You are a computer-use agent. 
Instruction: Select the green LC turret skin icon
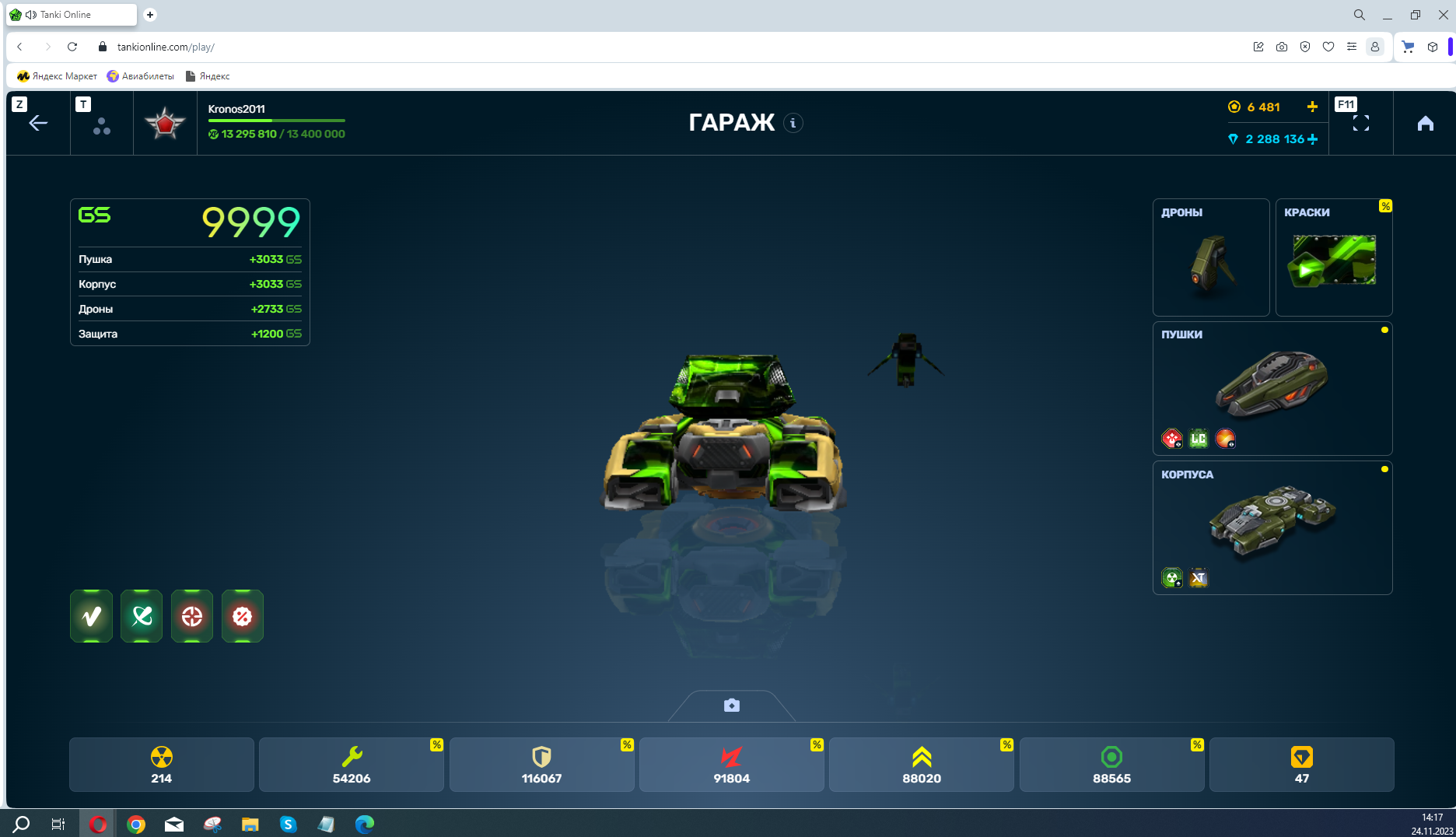click(1199, 439)
